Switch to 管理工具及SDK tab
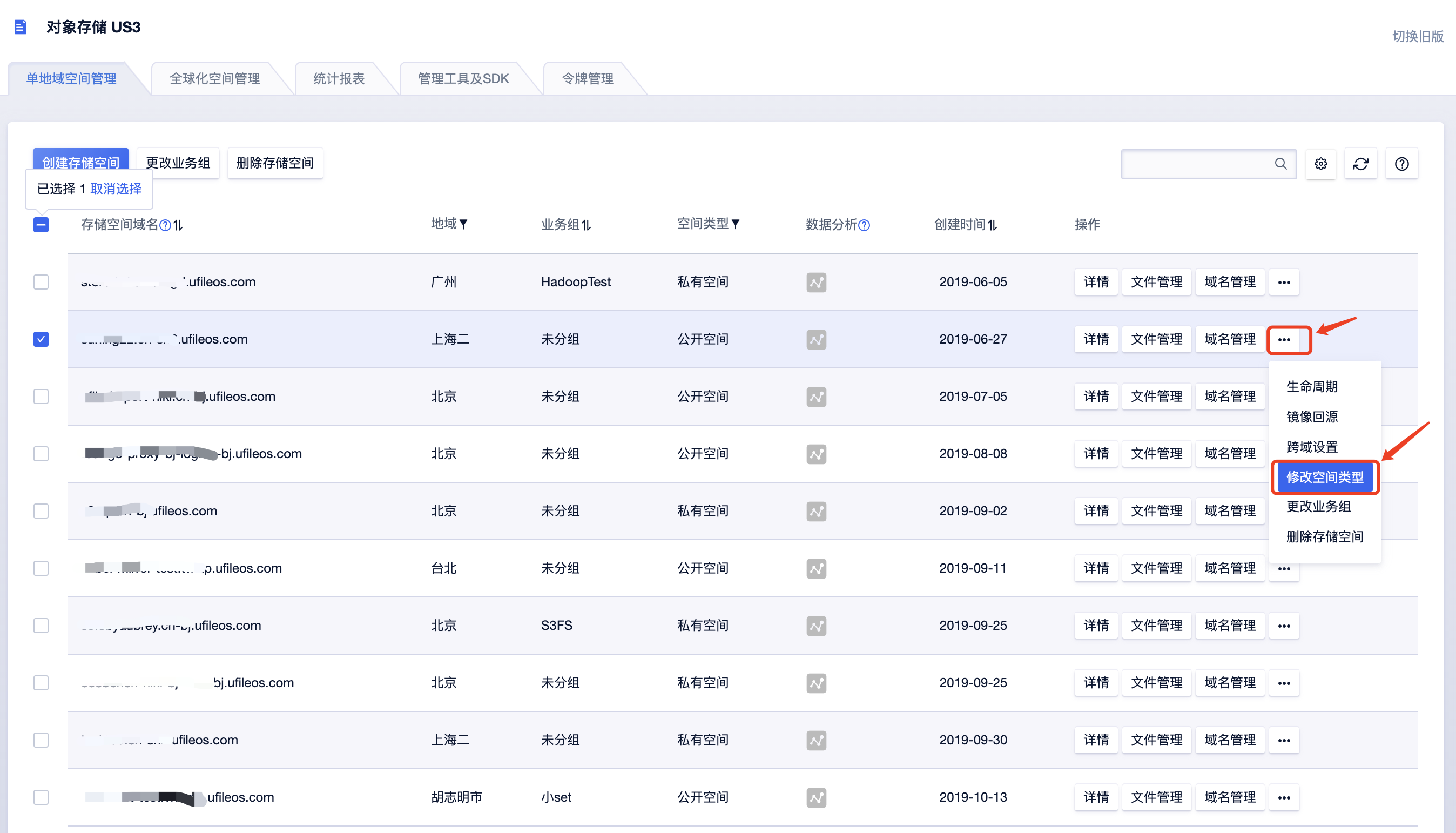The image size is (1456, 833). pyautogui.click(x=463, y=79)
